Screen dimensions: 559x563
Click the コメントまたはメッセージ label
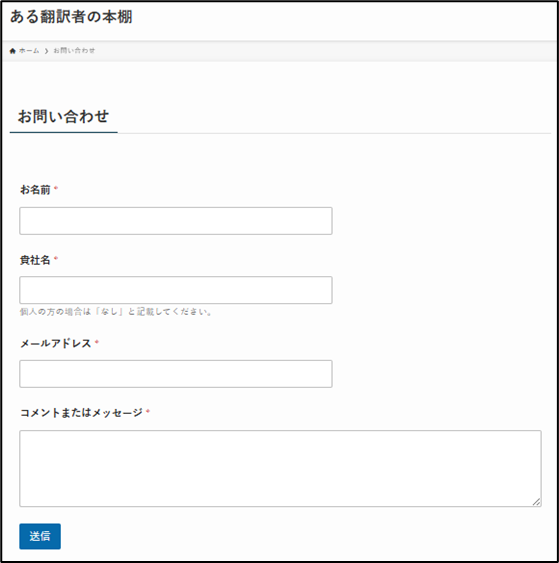tap(81, 413)
